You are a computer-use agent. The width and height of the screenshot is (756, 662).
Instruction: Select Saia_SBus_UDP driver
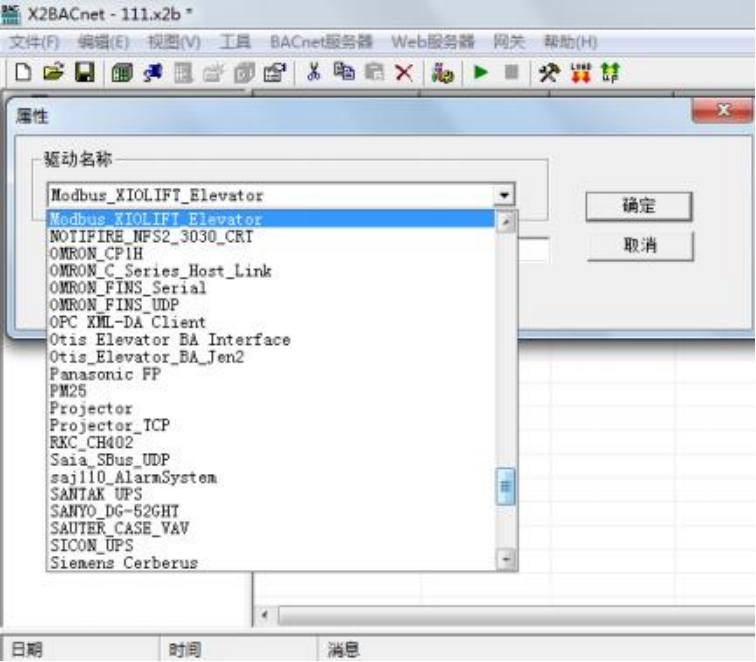click(x=271, y=460)
